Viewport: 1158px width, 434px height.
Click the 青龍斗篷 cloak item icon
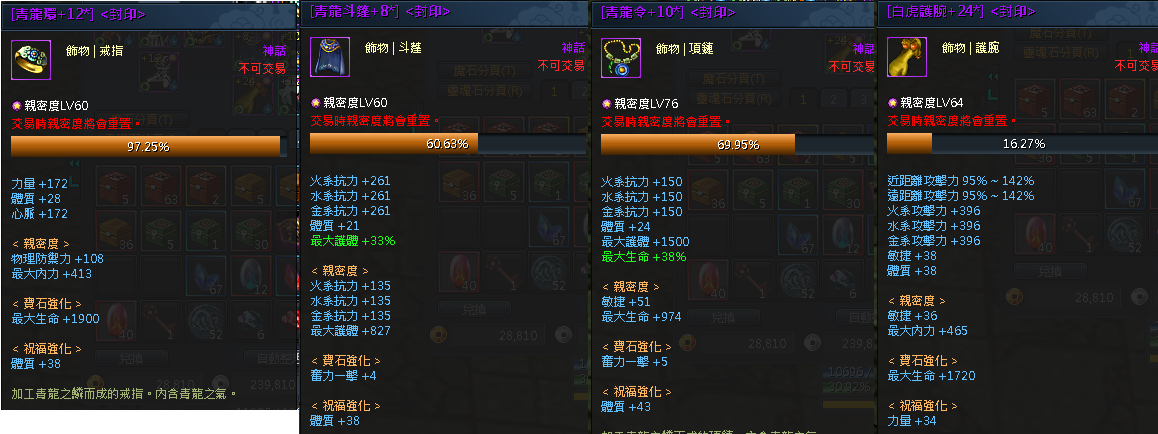pos(329,57)
